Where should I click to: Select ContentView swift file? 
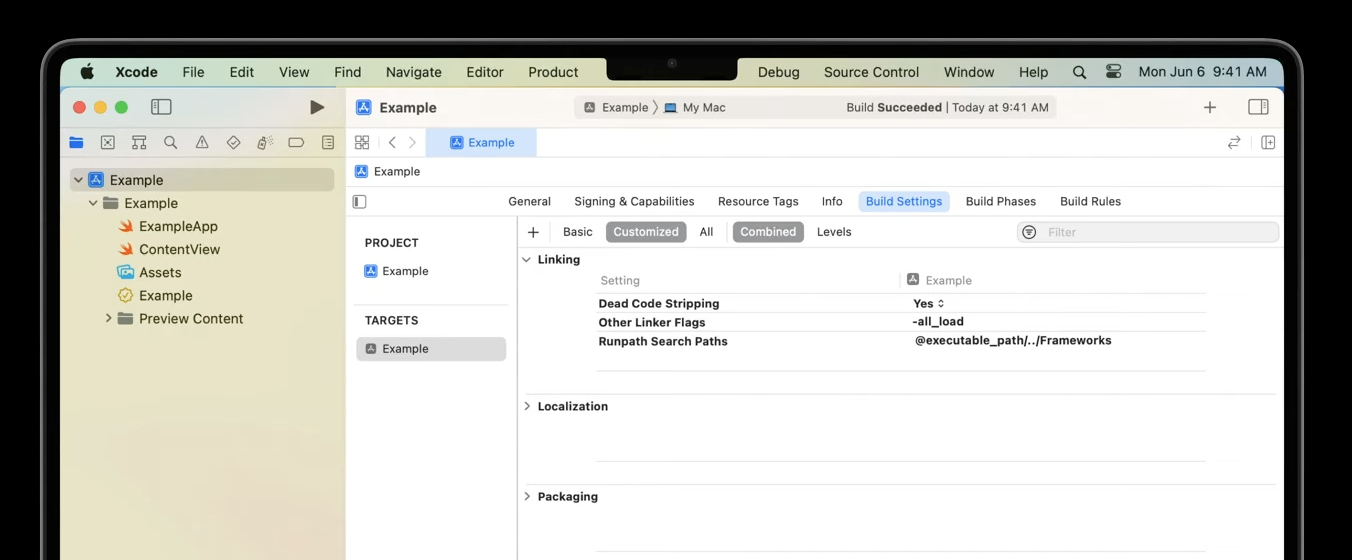(169, 249)
